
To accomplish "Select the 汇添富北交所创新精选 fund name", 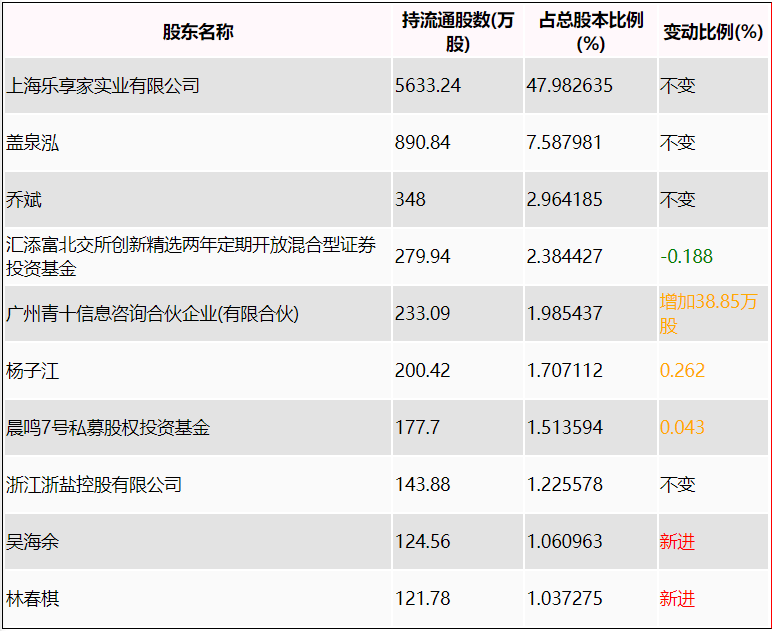I will coord(191,257).
